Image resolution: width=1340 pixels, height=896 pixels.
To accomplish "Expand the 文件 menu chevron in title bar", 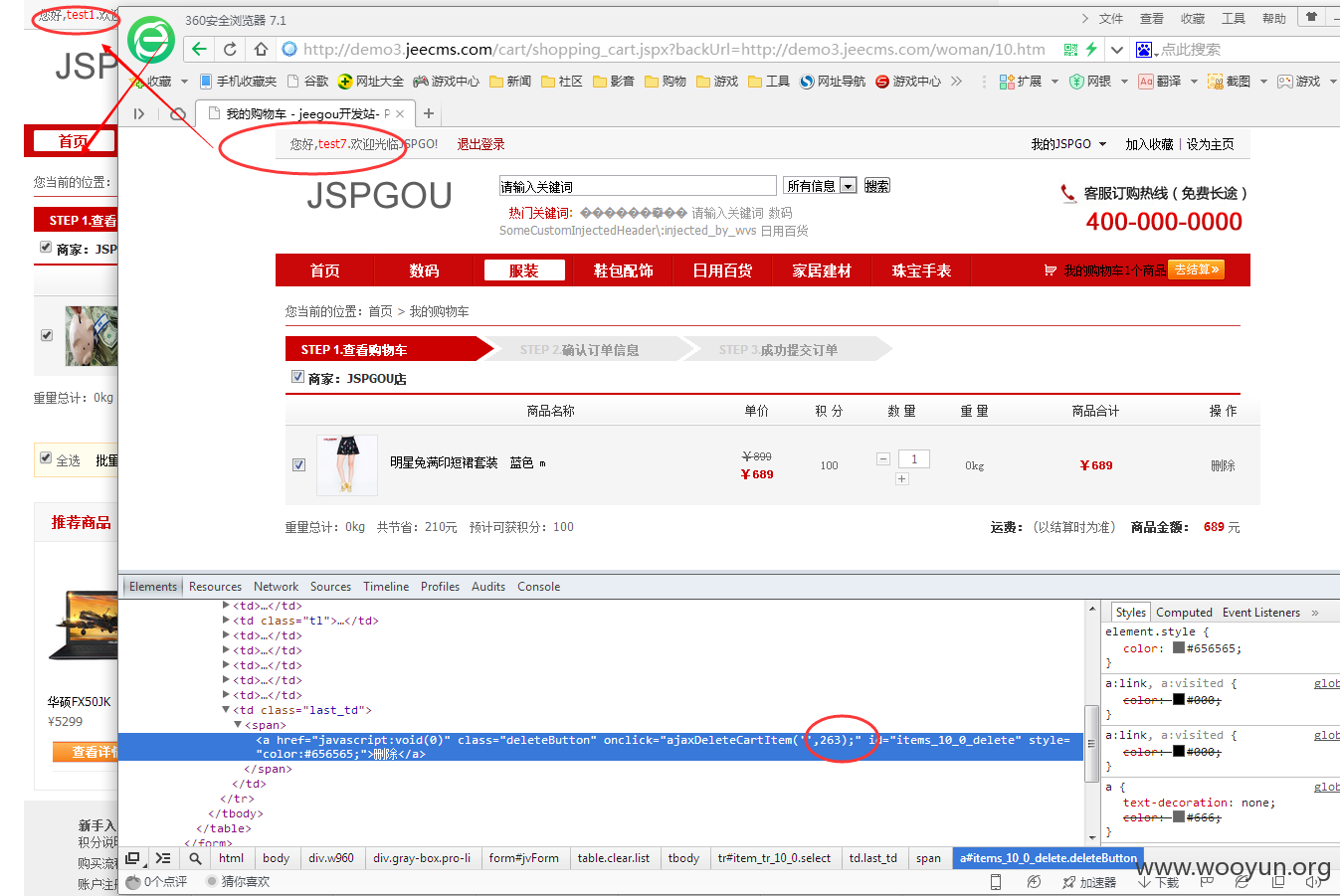I will click(1085, 18).
